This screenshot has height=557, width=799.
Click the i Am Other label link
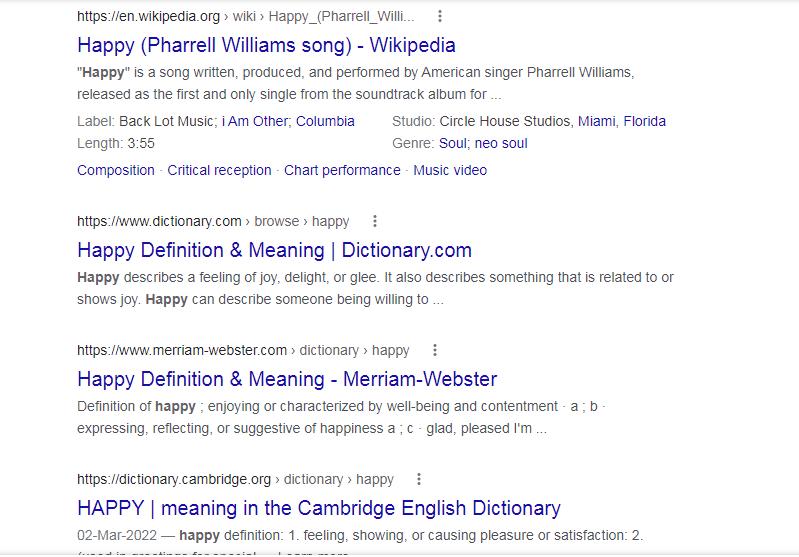[255, 121]
